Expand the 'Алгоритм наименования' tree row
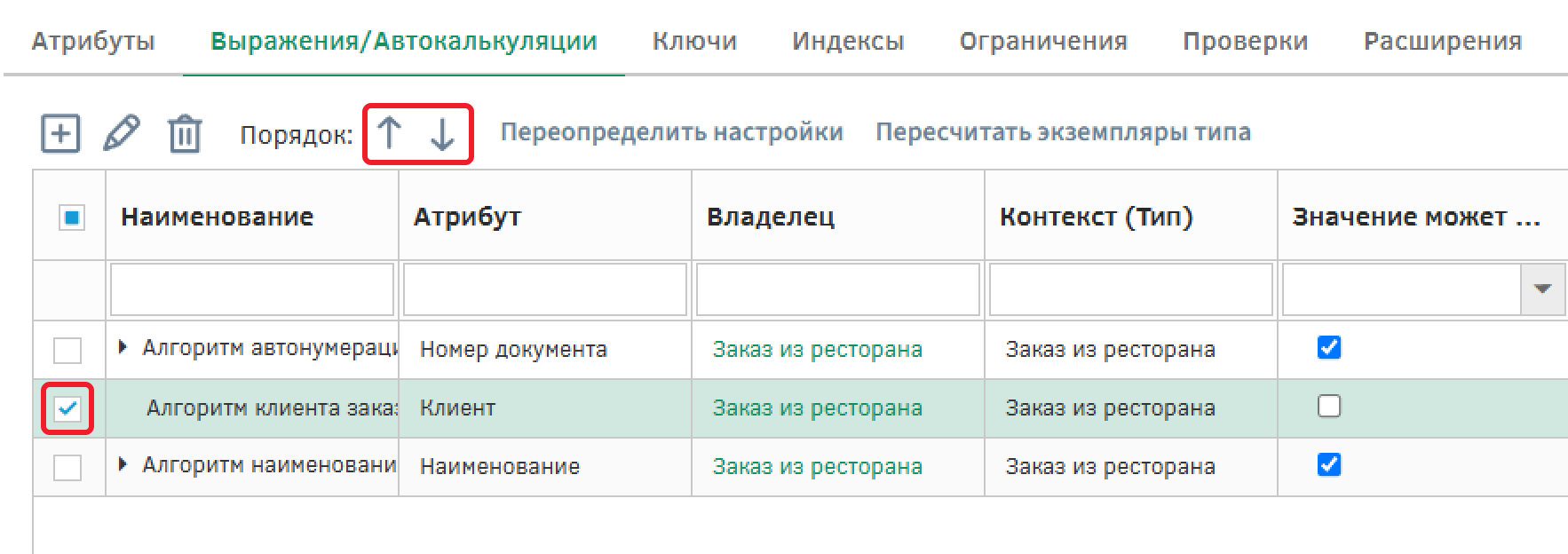The height and width of the screenshot is (554, 1568). (x=123, y=464)
